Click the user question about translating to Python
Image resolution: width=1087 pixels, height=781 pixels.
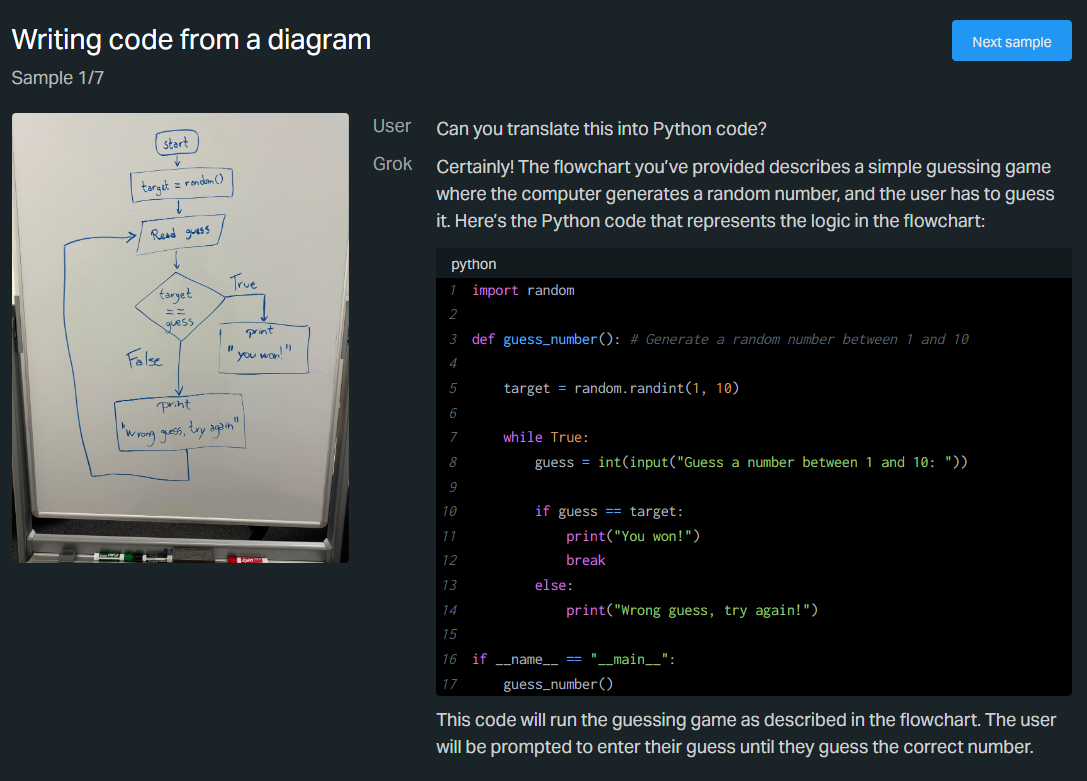[x=601, y=129]
